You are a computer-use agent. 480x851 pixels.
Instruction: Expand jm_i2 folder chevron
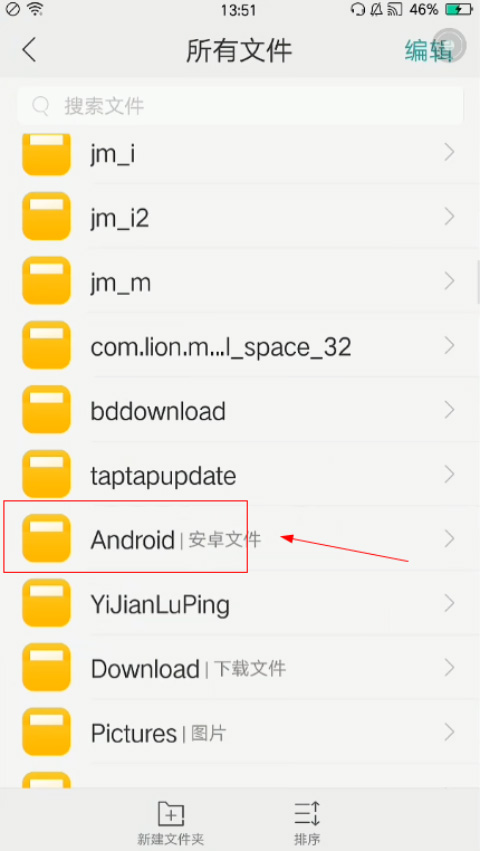click(x=449, y=217)
